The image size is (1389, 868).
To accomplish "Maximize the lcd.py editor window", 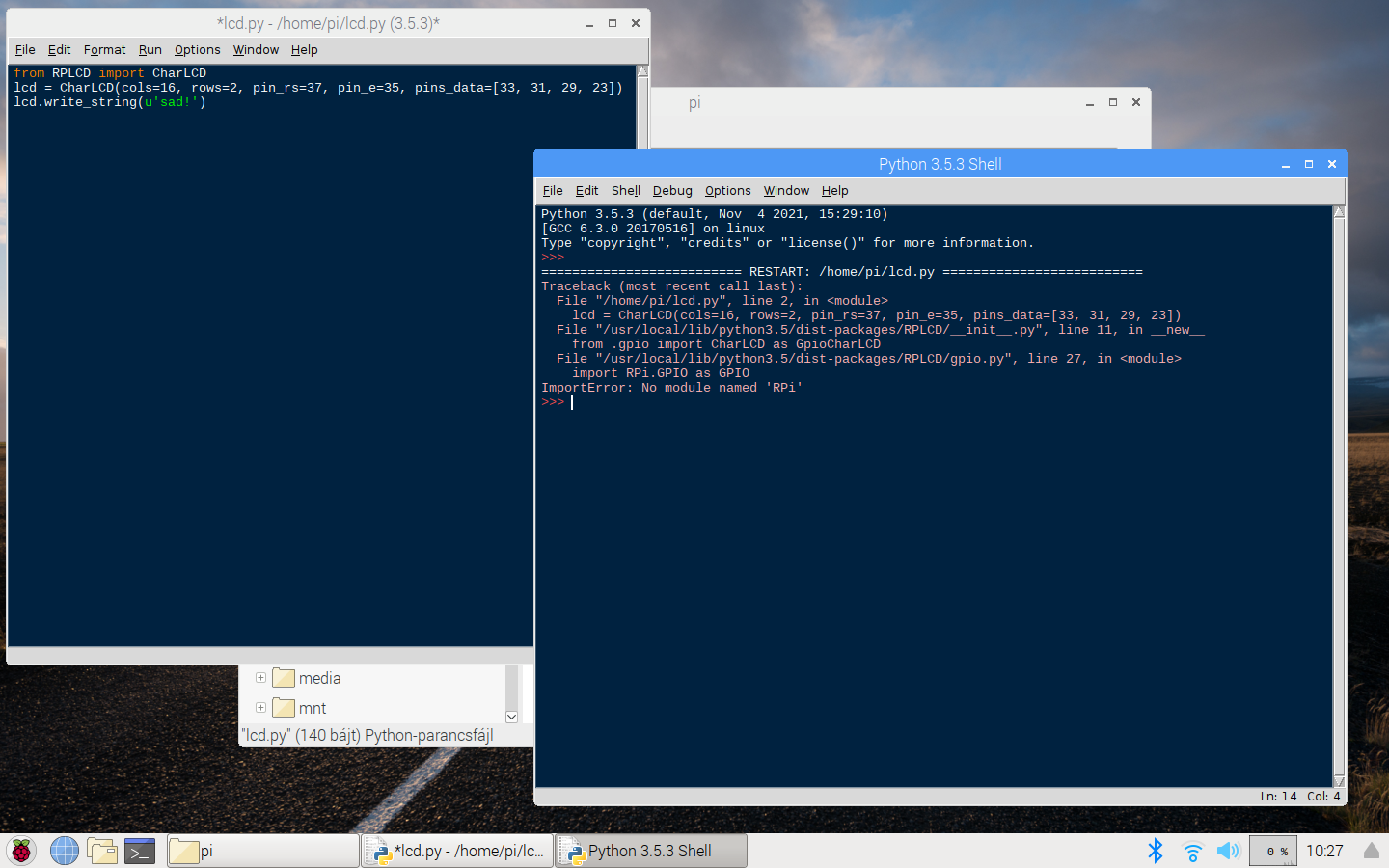I will 613,23.
